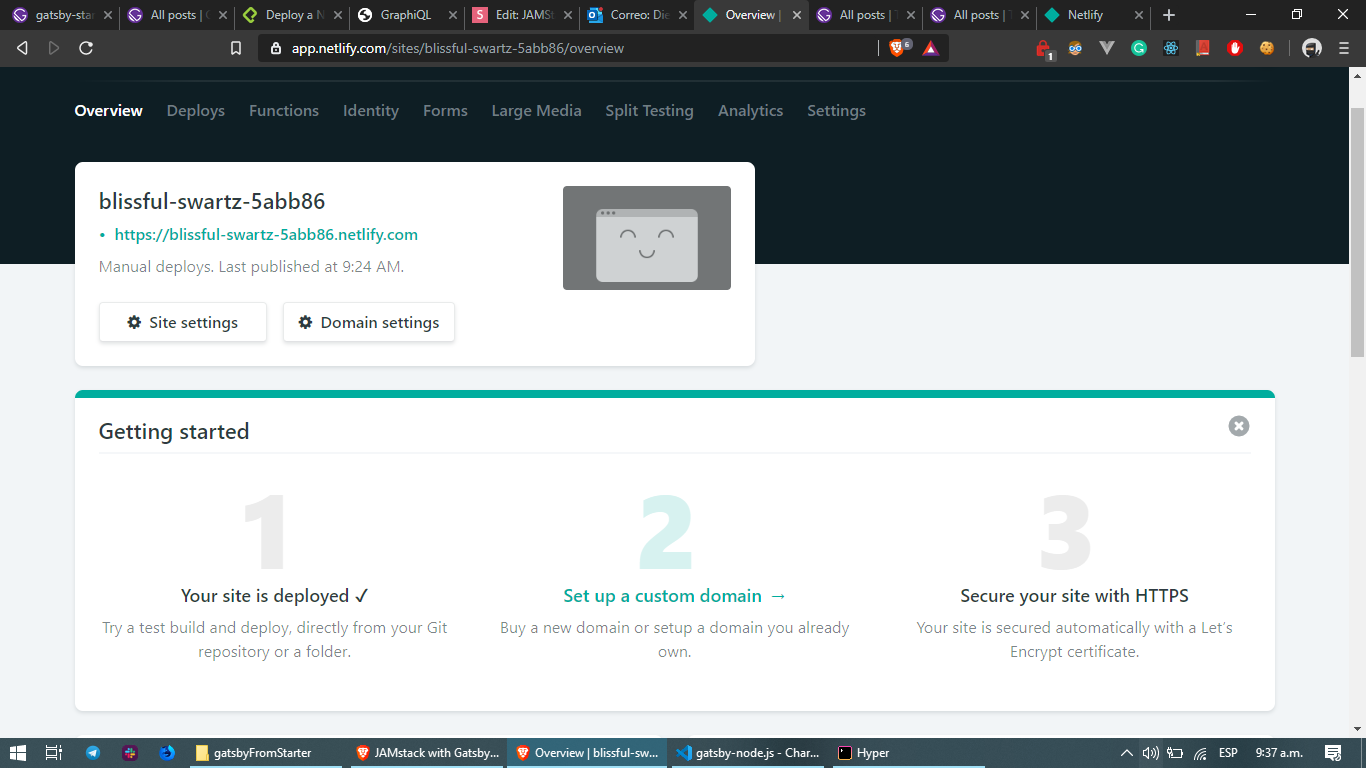Open the Identity navigation tab

[x=371, y=111]
